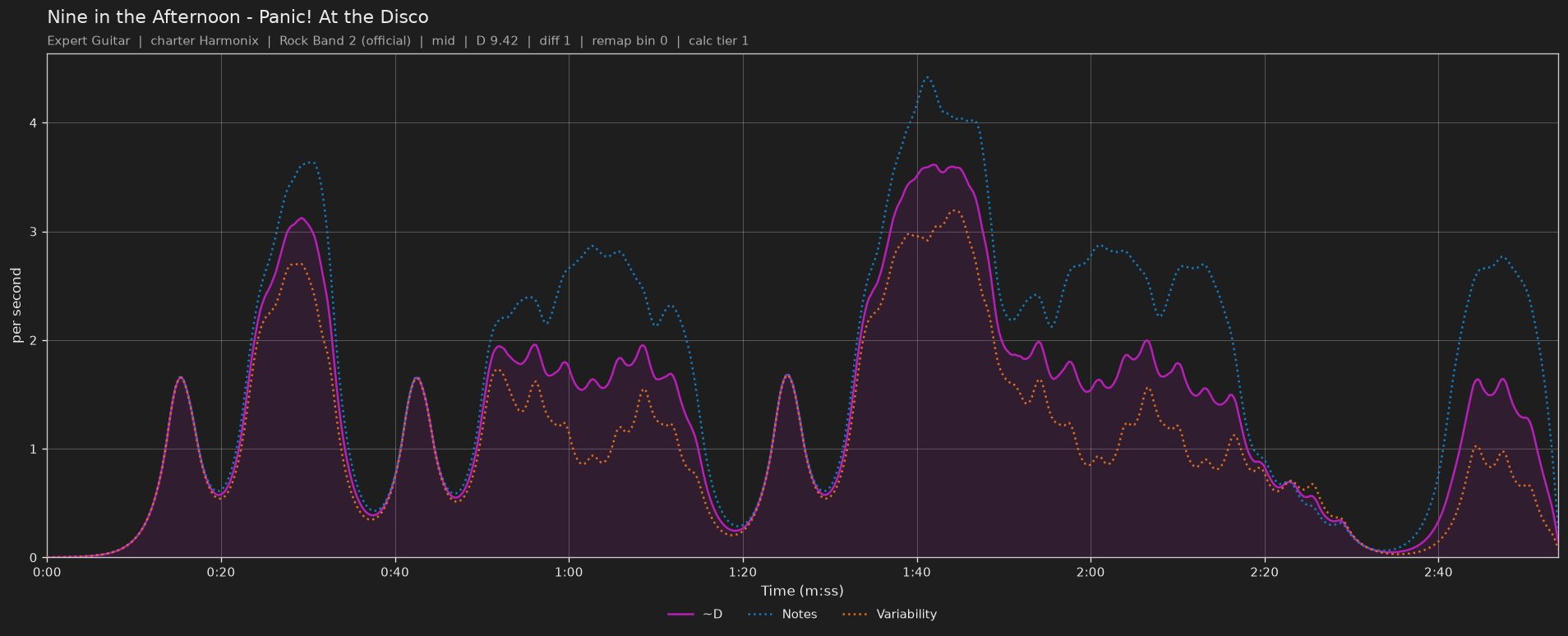Click the '0:20' x-axis tick label

pos(221,572)
